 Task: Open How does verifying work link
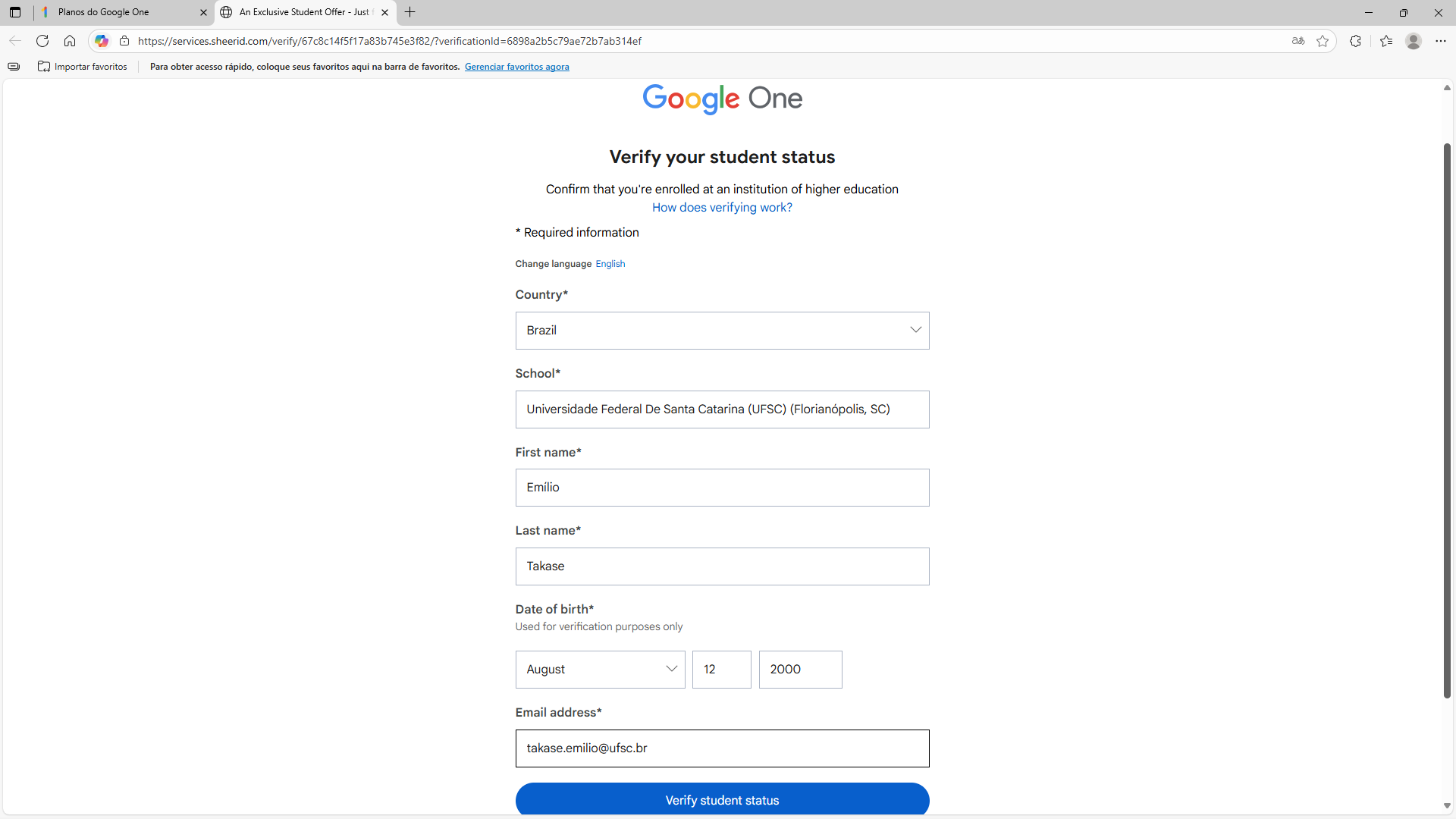722,208
